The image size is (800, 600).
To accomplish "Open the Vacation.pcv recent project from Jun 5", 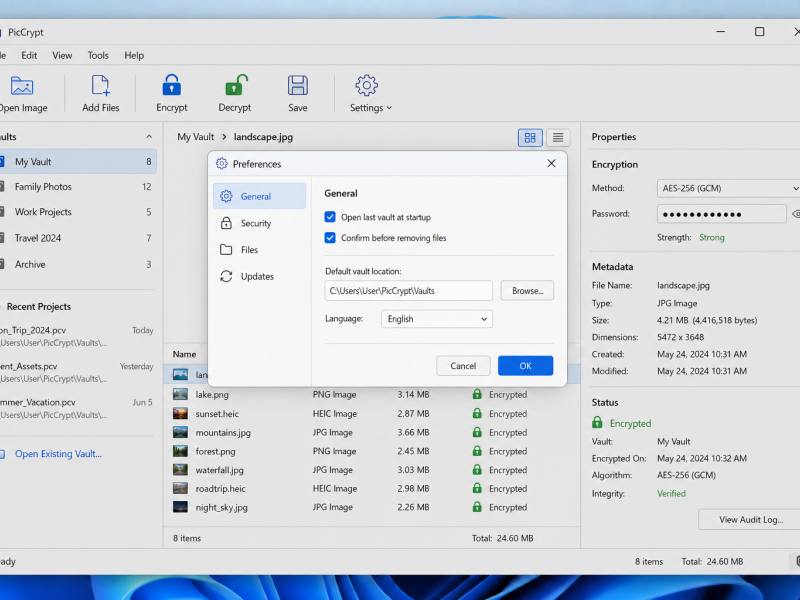I will [77, 408].
